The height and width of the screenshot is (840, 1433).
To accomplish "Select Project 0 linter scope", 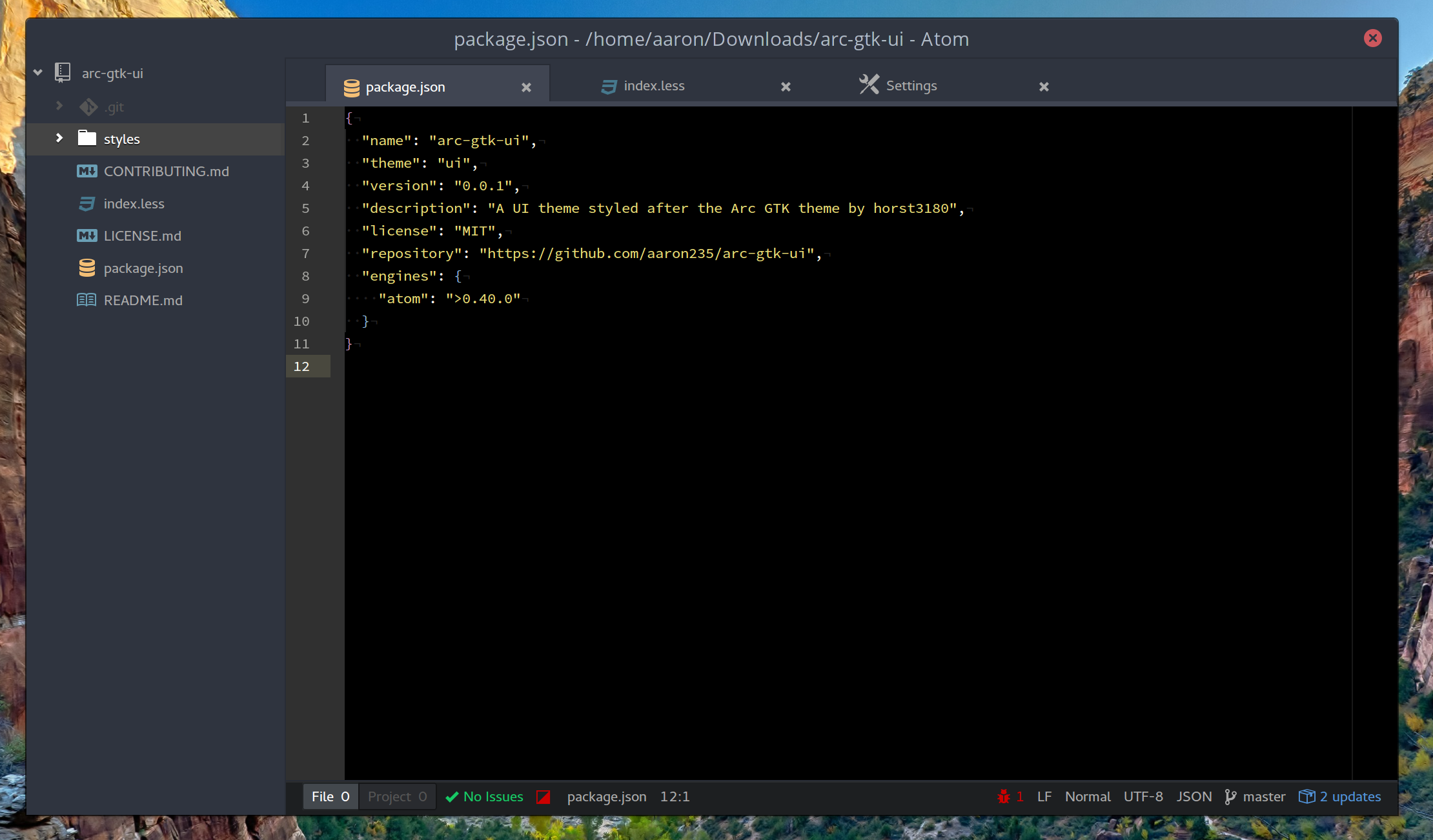I will [397, 797].
